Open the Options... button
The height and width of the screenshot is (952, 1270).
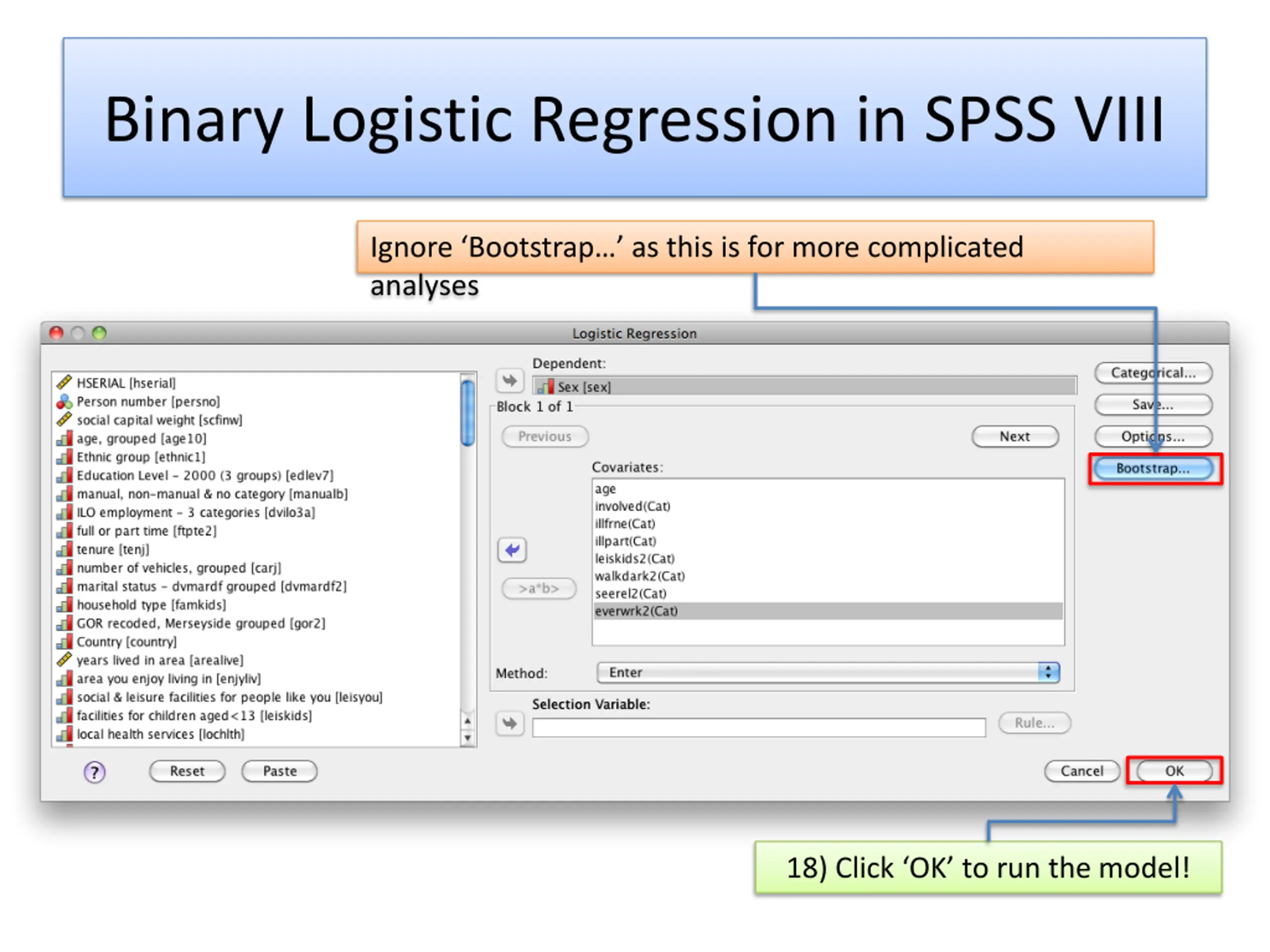(1153, 437)
